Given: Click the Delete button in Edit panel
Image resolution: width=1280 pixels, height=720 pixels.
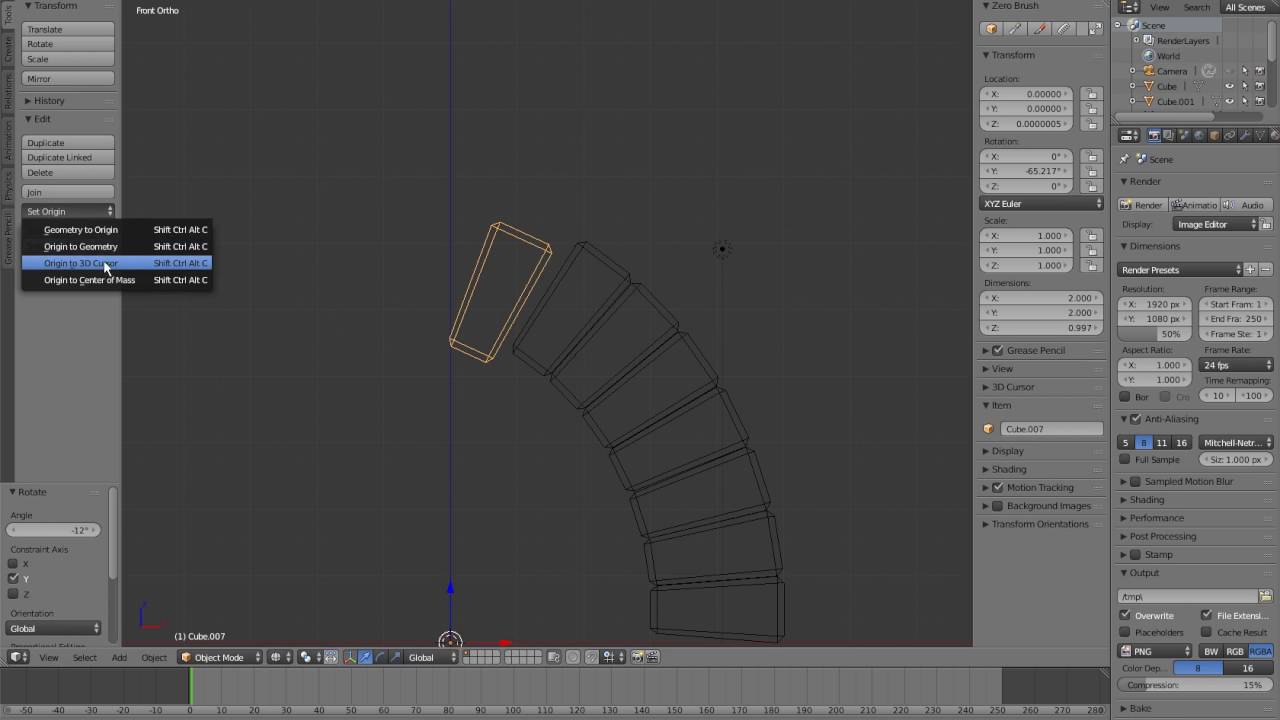Looking at the screenshot, I should [x=68, y=172].
